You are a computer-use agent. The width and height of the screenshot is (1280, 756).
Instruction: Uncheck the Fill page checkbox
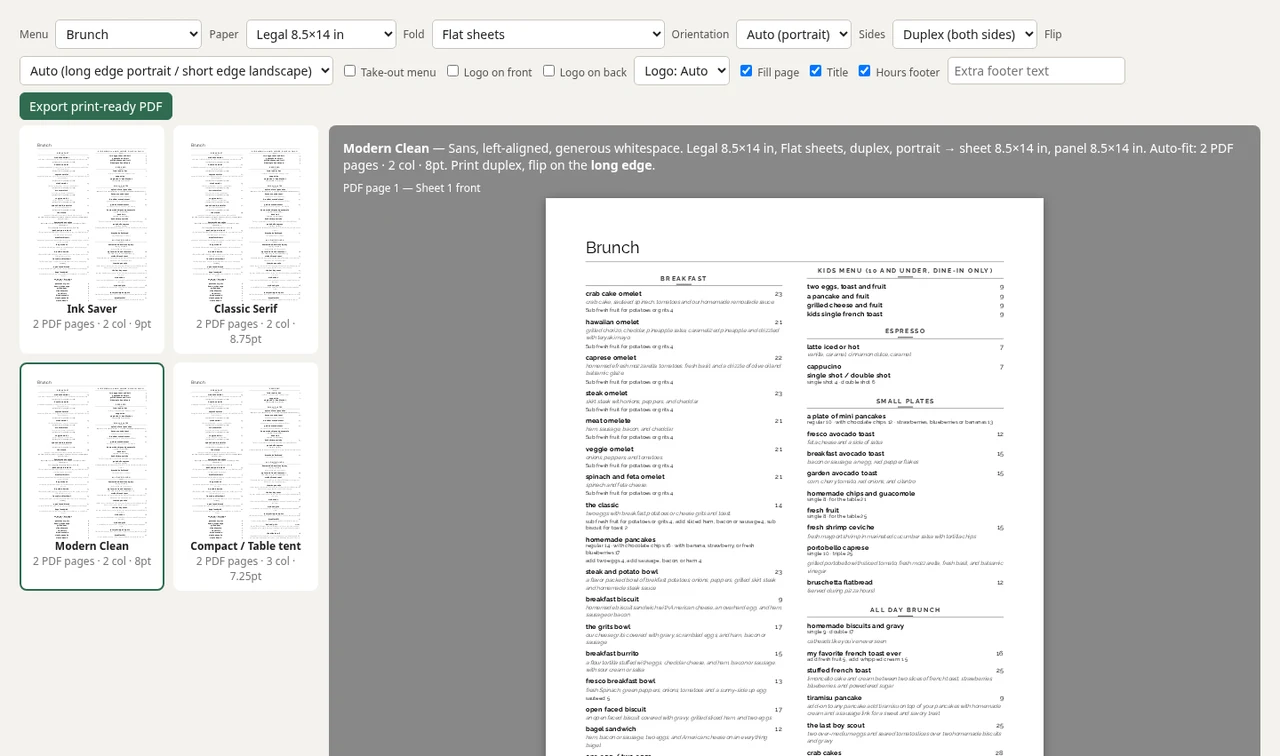[746, 71]
